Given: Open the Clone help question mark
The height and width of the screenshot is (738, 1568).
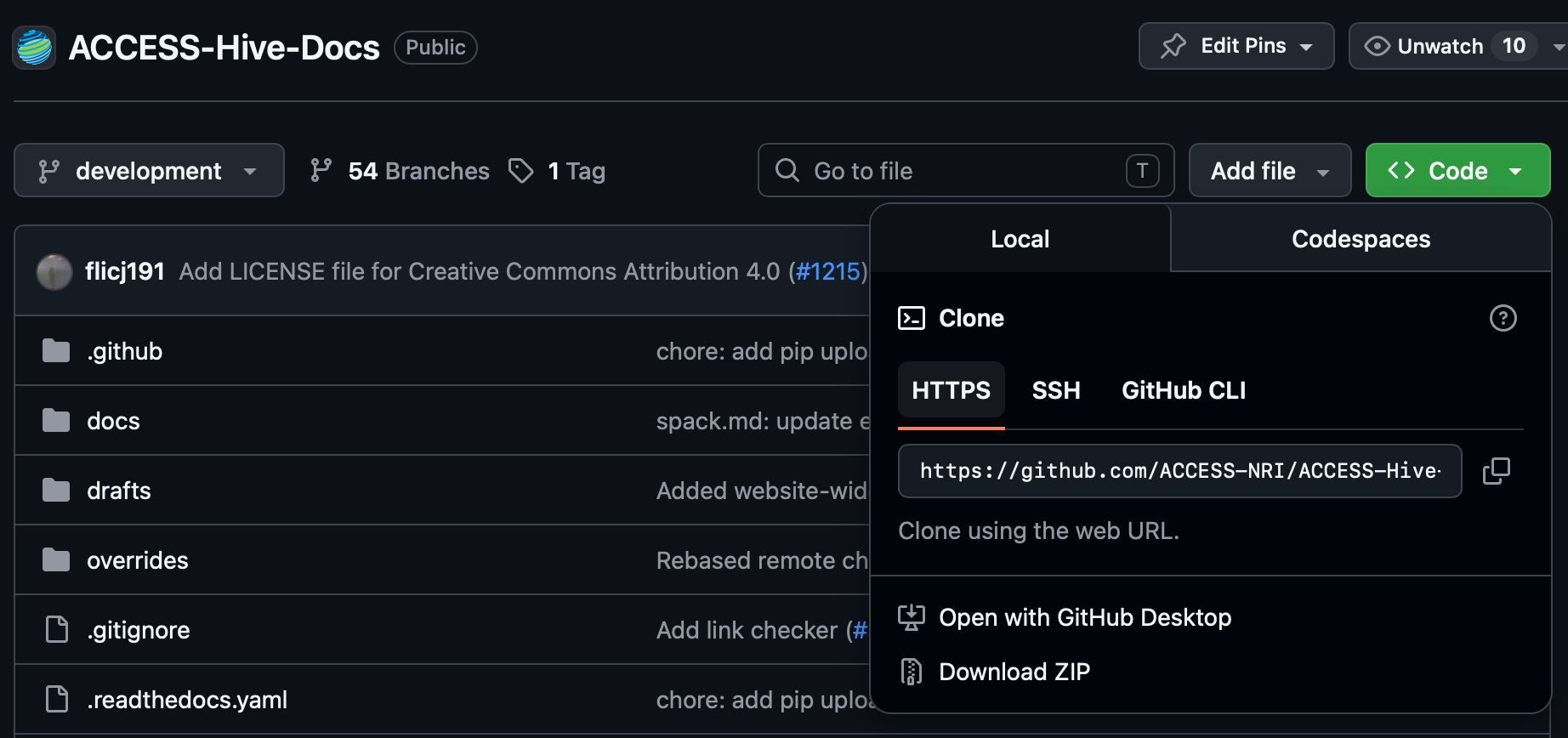Looking at the screenshot, I should (1503, 318).
